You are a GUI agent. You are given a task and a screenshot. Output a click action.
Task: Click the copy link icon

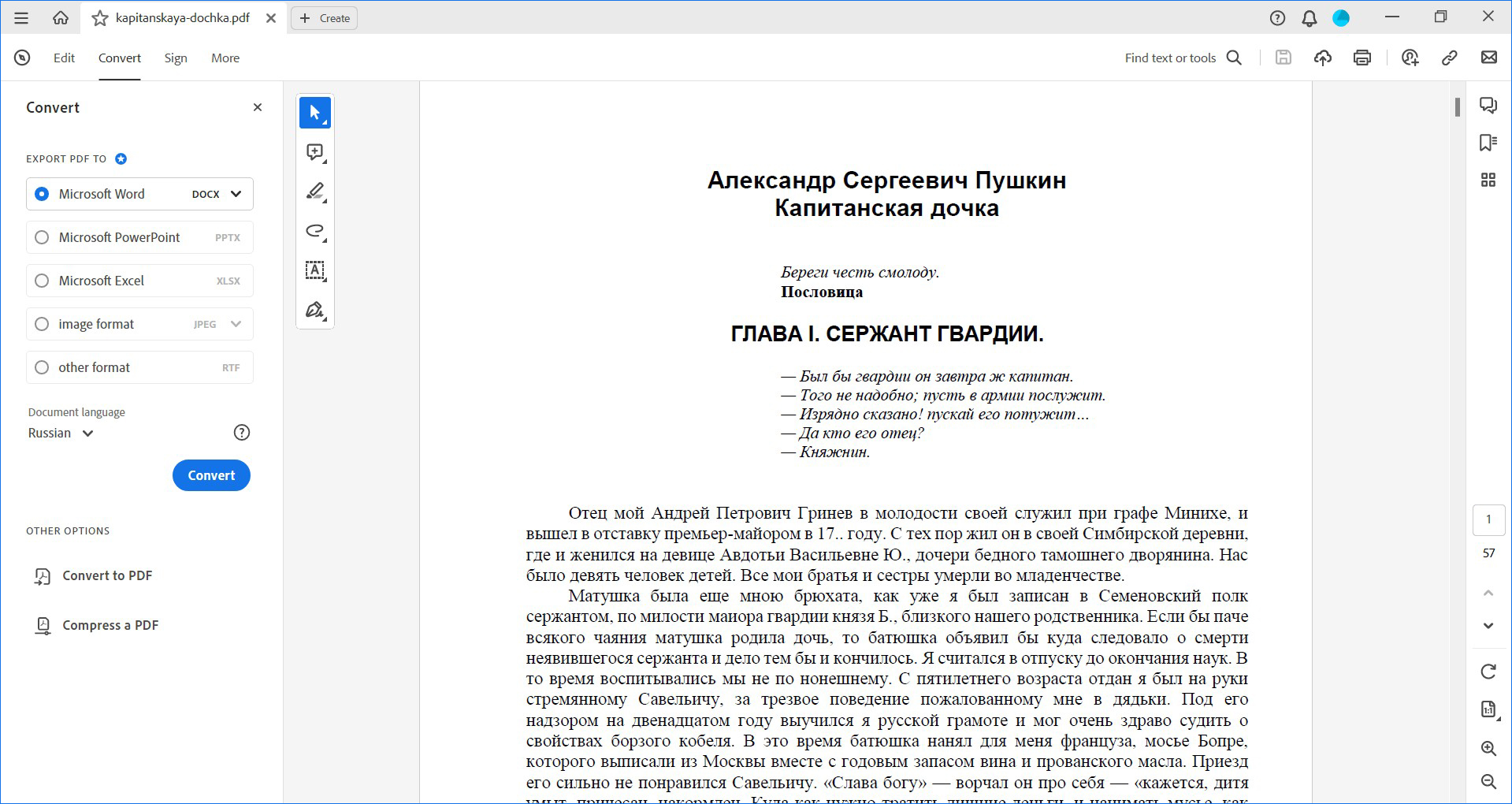1450,58
